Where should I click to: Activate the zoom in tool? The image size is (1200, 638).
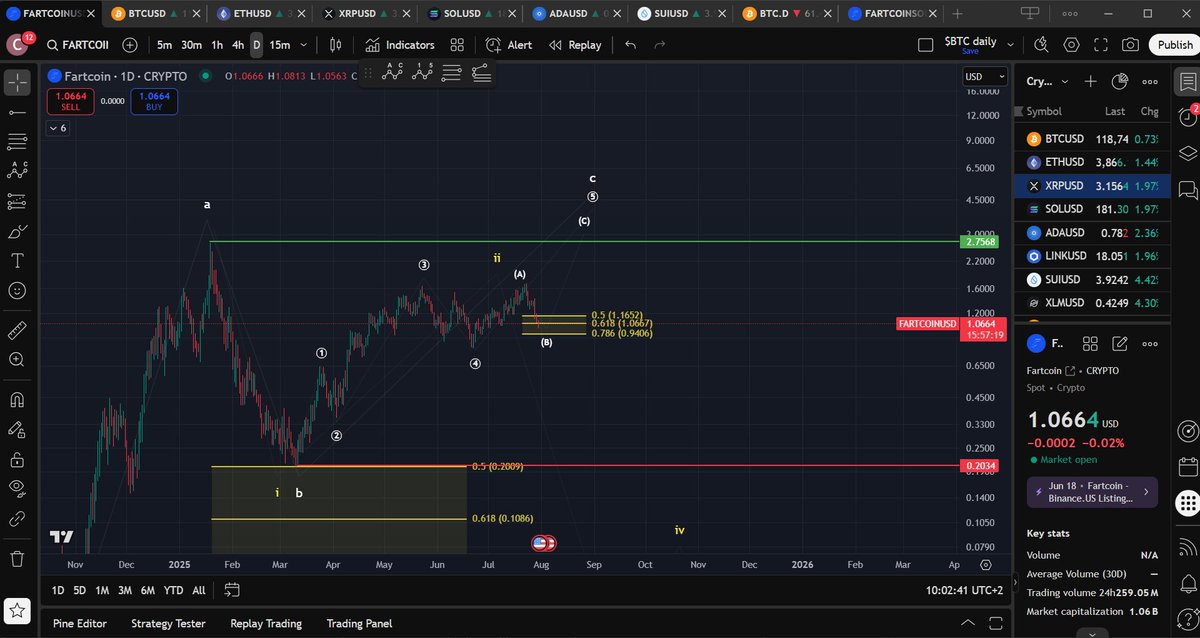tap(17, 360)
